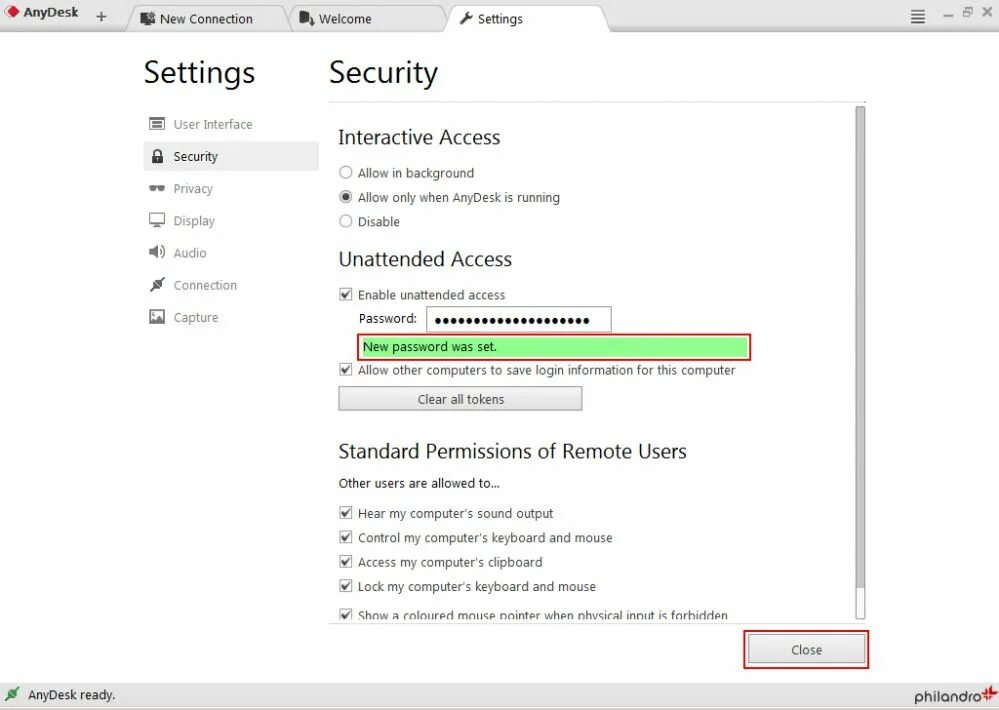Select Allow only when AnyDesk is running

tap(345, 197)
